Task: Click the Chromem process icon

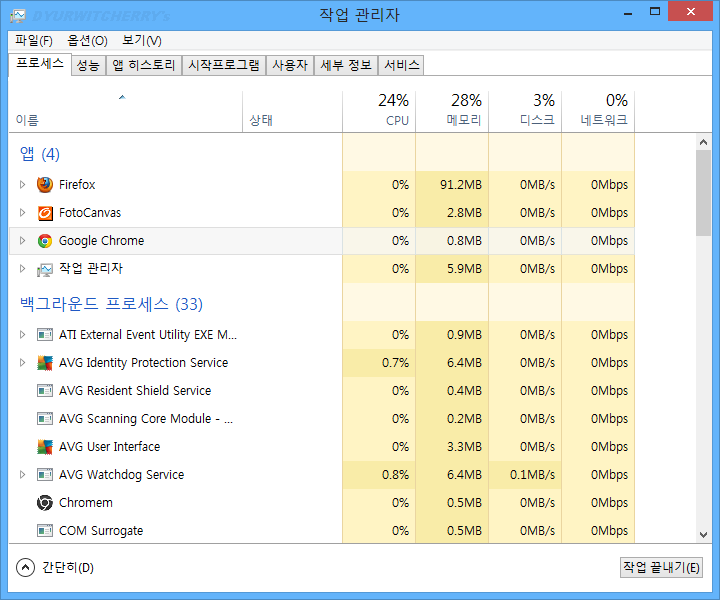Action: [44, 503]
